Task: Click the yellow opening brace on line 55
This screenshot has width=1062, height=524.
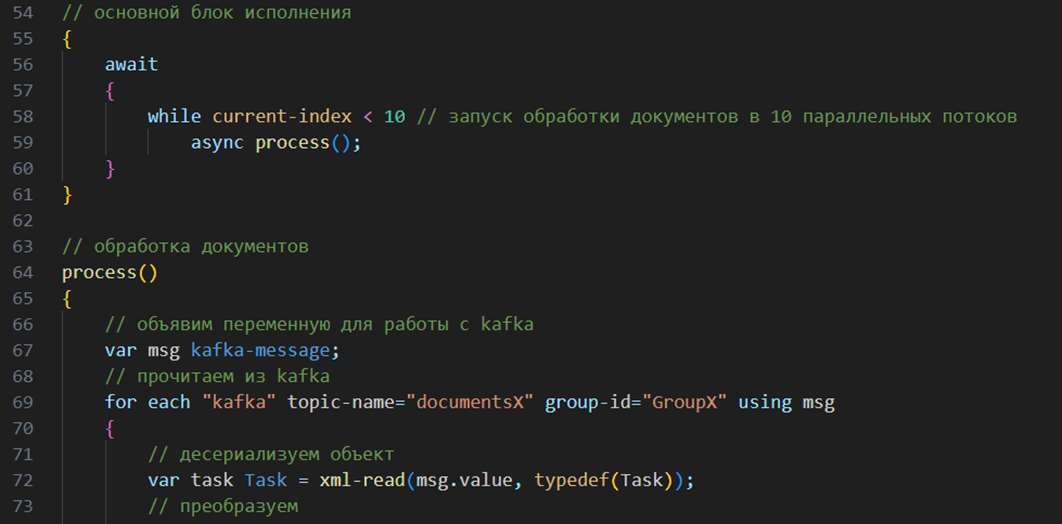Action: (x=66, y=39)
